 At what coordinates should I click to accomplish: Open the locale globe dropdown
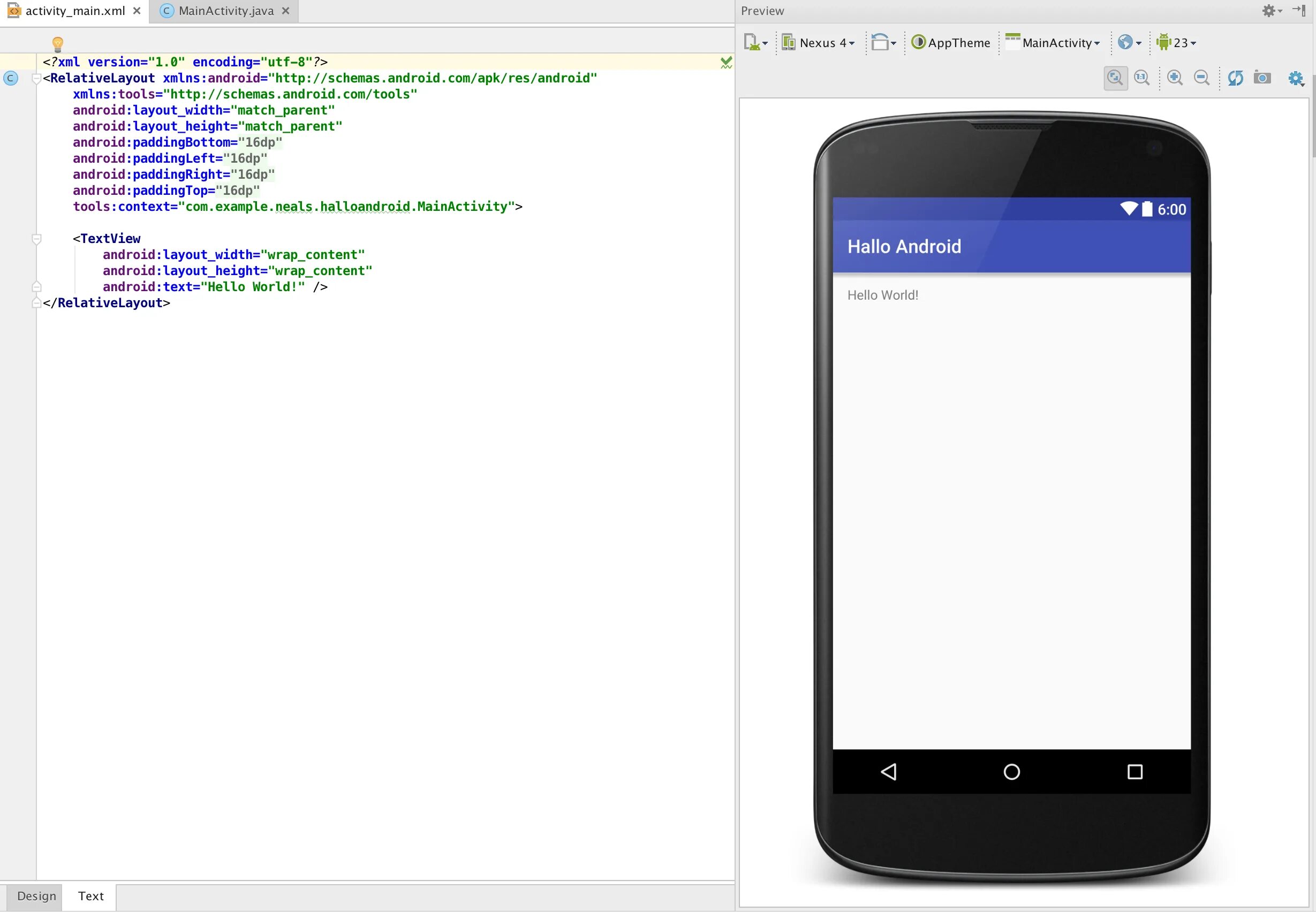(x=1130, y=43)
